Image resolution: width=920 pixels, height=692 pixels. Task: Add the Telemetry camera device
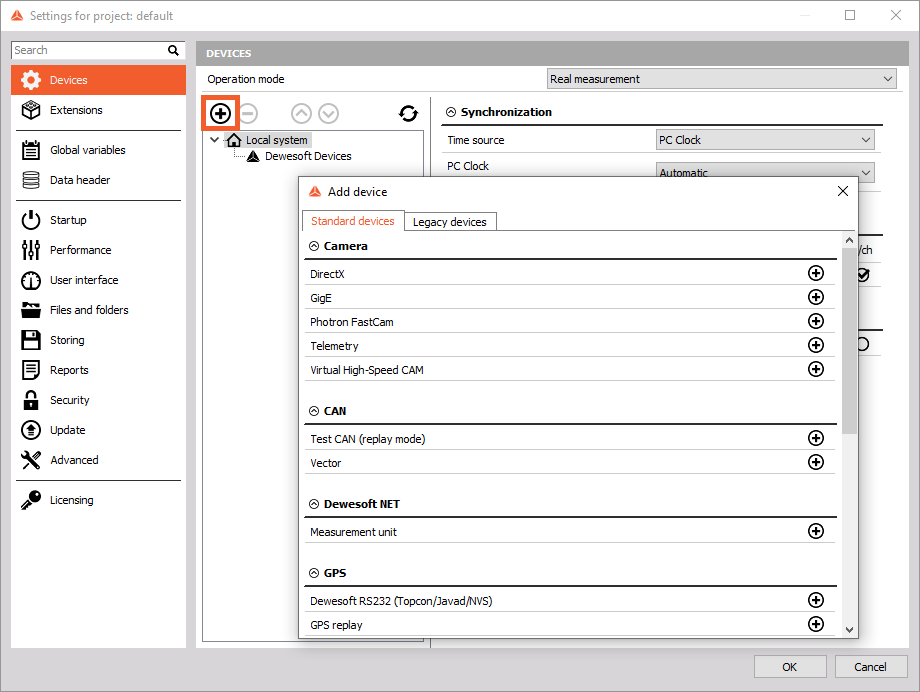coord(816,345)
